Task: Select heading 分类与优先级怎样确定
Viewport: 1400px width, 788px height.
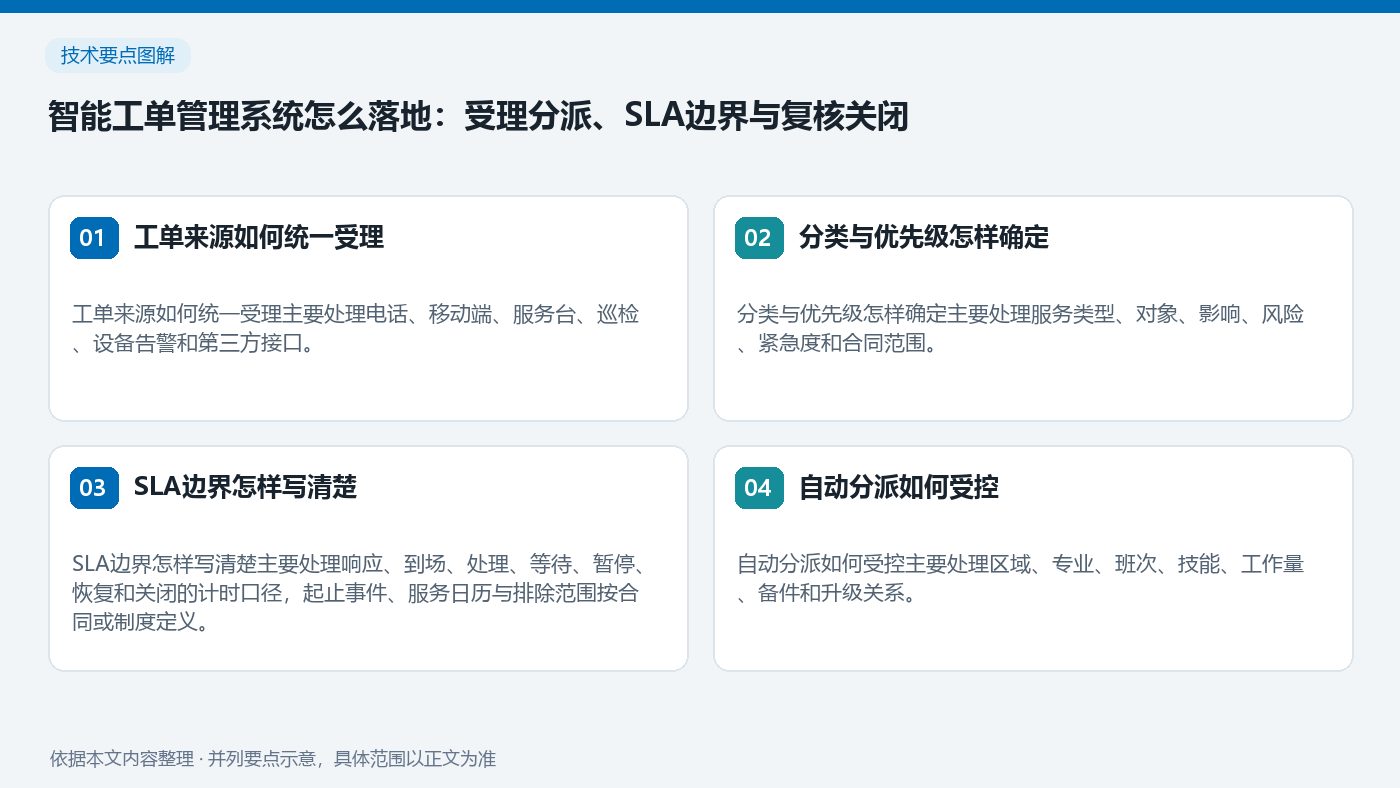Action: 924,238
